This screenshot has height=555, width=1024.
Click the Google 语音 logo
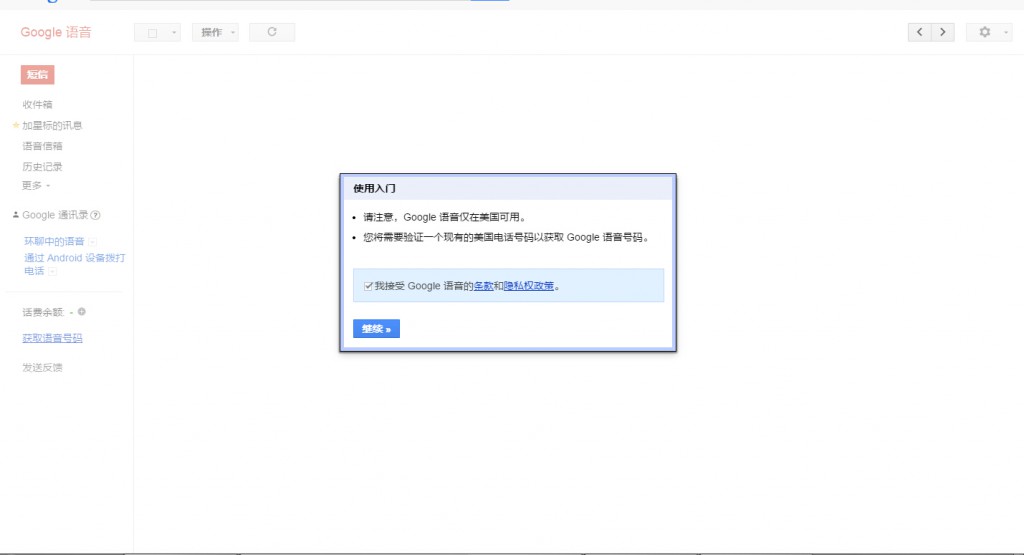(x=56, y=32)
